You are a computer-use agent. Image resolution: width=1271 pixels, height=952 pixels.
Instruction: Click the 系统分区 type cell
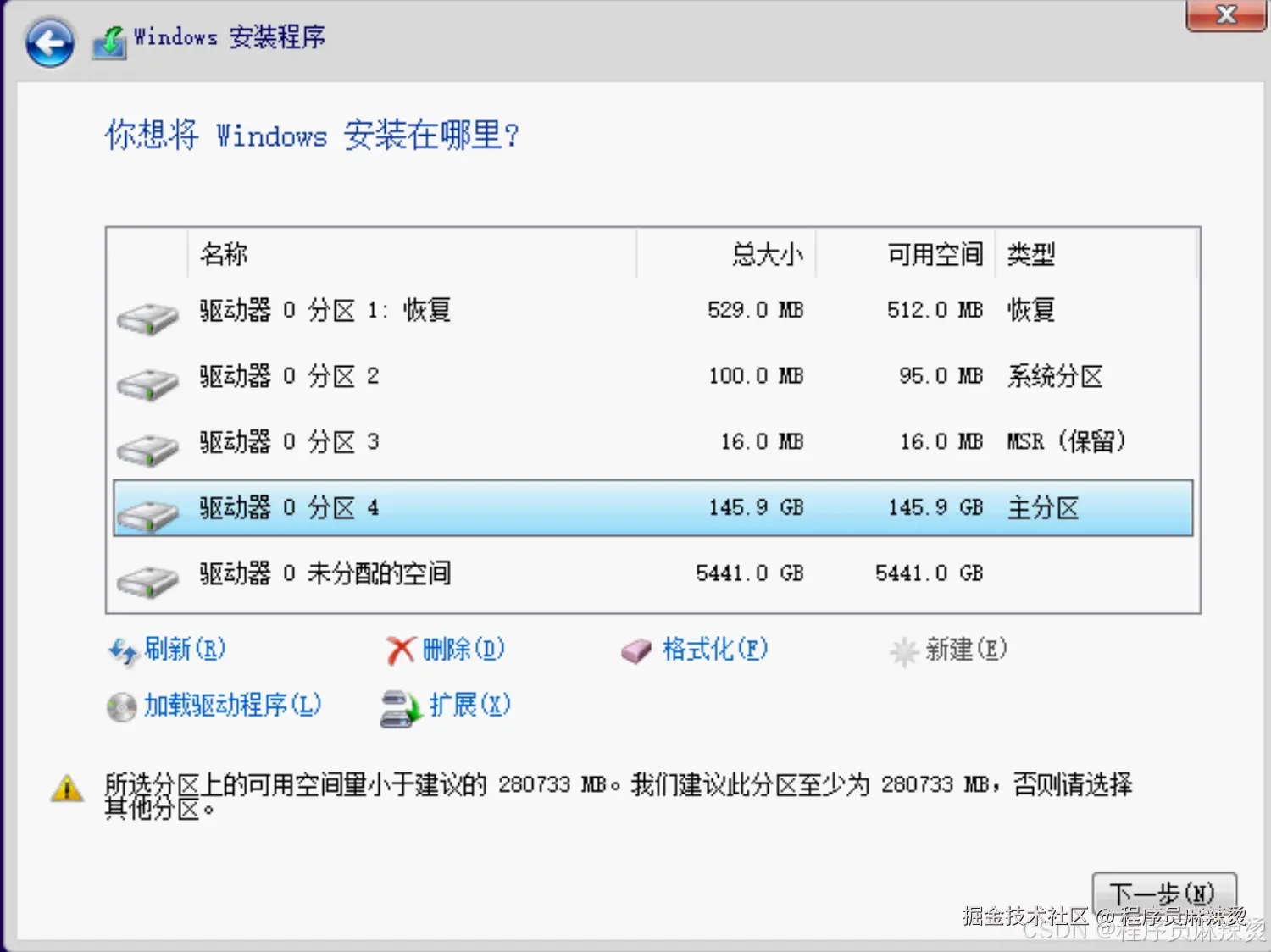[x=1055, y=376]
